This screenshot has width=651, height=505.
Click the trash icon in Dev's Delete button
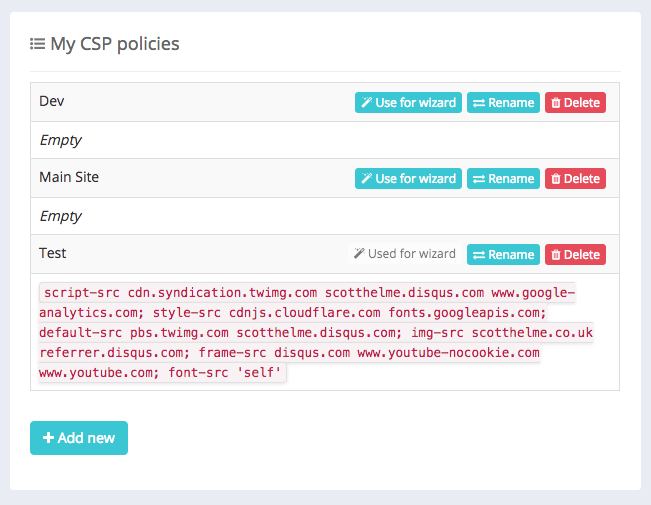pyautogui.click(x=556, y=103)
